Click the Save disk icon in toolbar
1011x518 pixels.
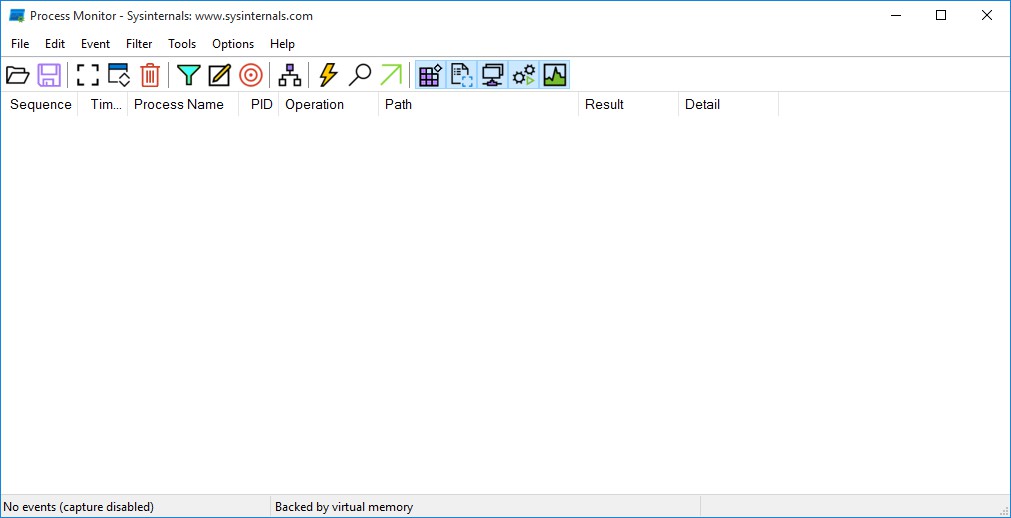click(49, 75)
